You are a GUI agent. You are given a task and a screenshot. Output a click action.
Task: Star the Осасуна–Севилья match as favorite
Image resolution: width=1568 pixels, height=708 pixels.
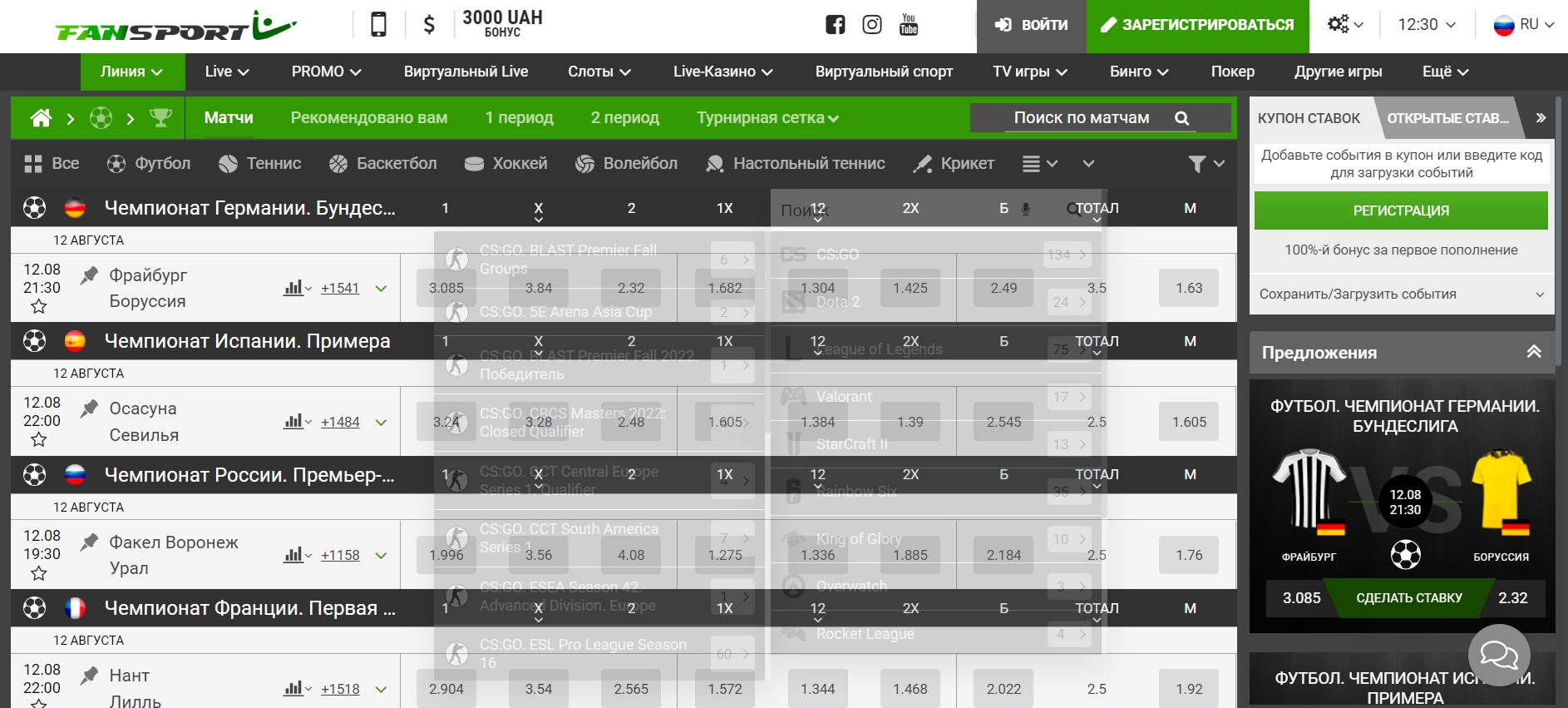[38, 440]
